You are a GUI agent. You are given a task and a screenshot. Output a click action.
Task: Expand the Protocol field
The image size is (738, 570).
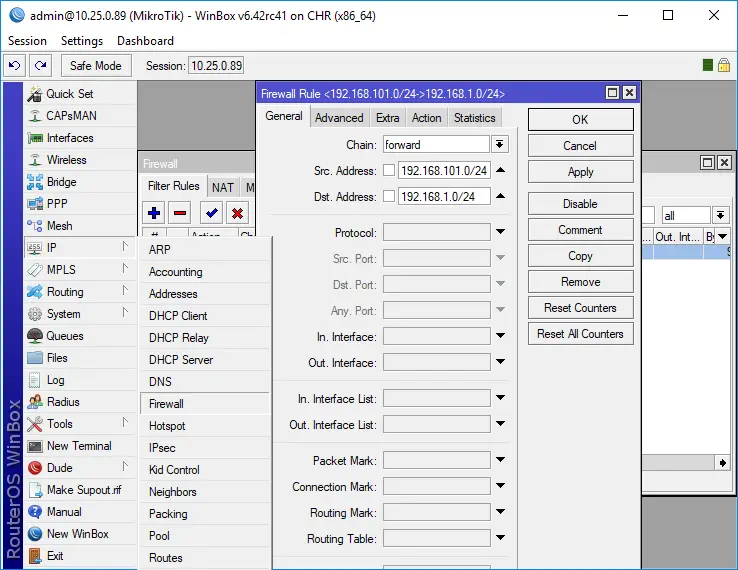pos(500,232)
